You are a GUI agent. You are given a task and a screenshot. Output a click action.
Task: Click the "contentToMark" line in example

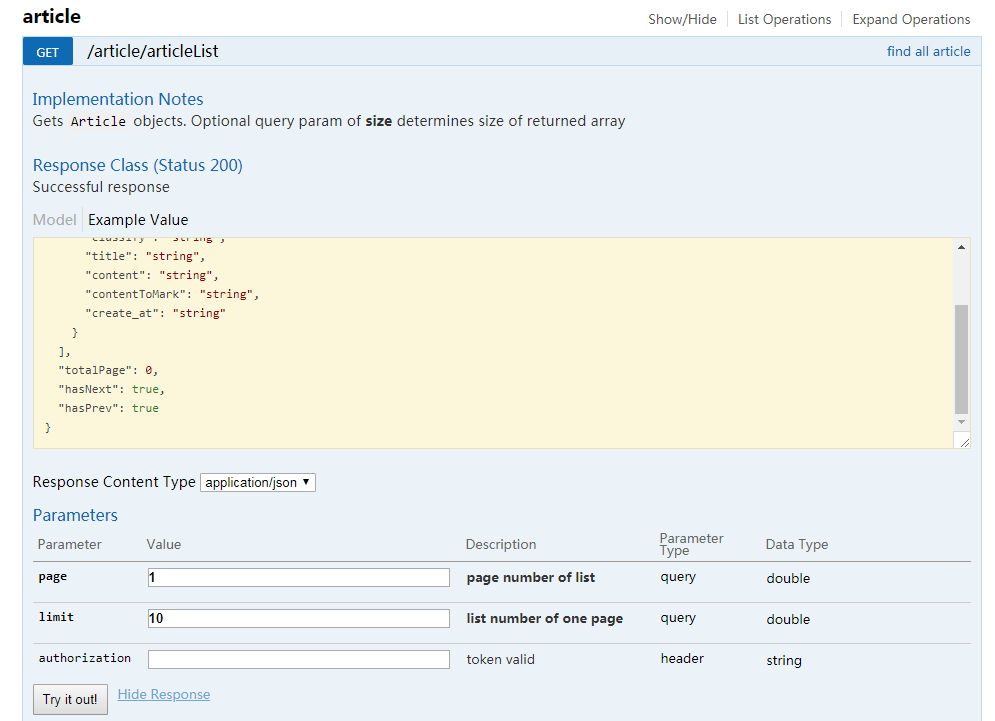pyautogui.click(x=172, y=294)
